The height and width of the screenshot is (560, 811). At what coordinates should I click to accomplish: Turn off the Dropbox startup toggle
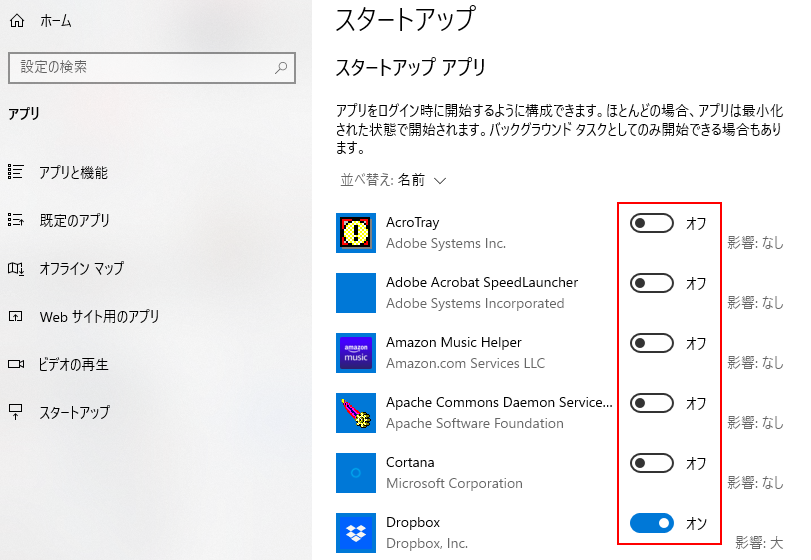651,523
